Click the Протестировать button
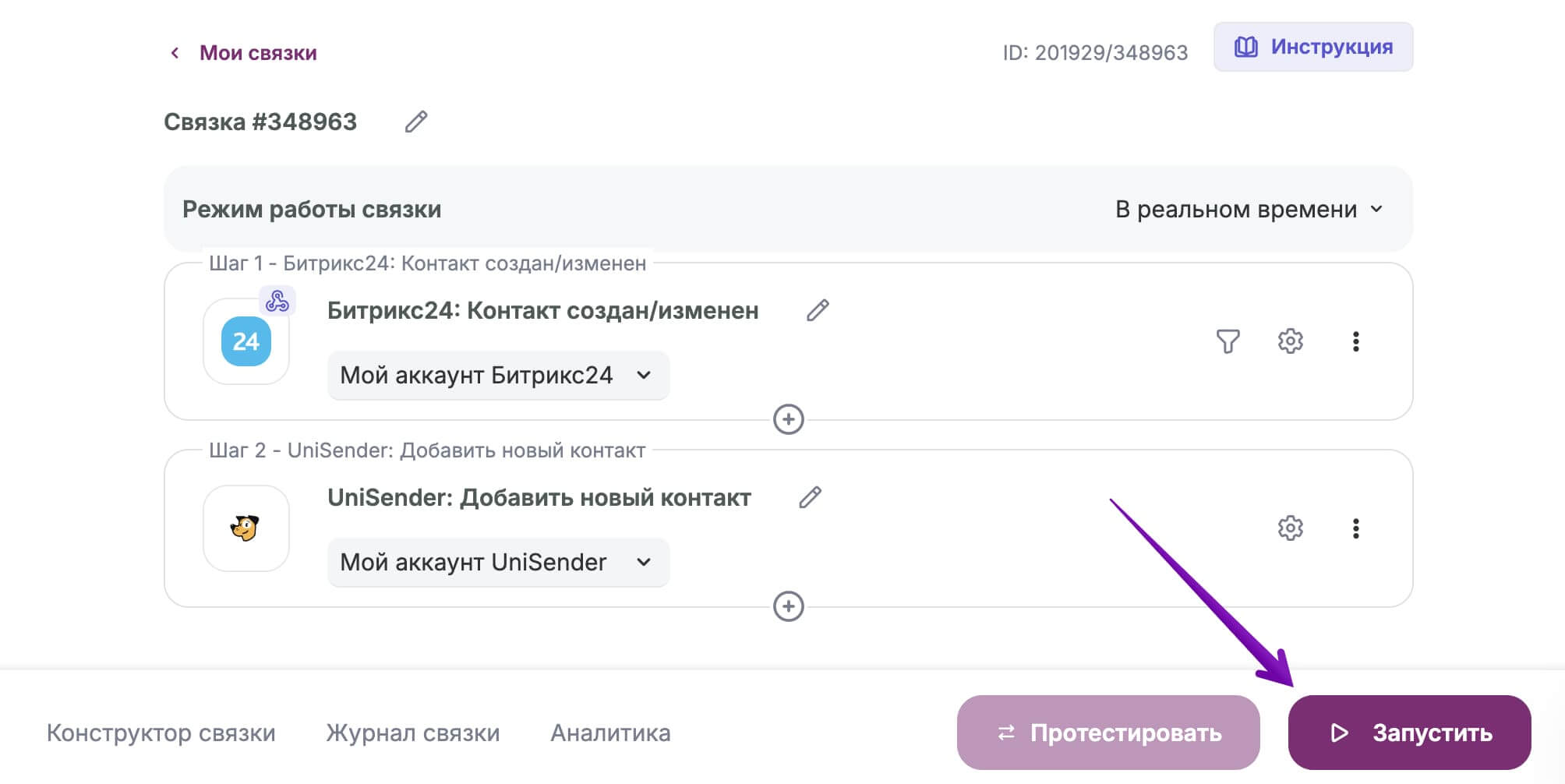This screenshot has width=1565, height=784. point(1108,733)
